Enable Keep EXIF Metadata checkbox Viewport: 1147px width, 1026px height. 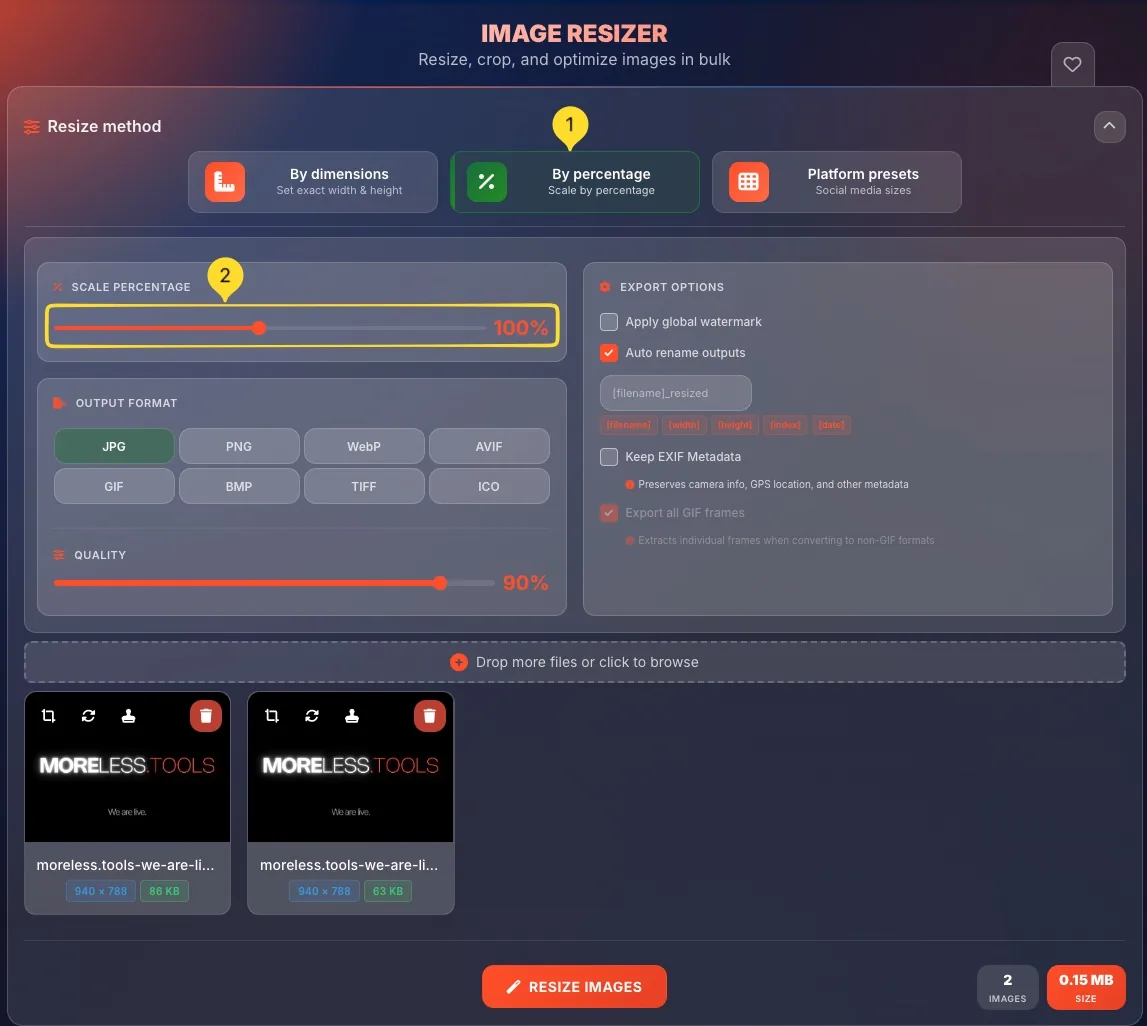tap(609, 457)
